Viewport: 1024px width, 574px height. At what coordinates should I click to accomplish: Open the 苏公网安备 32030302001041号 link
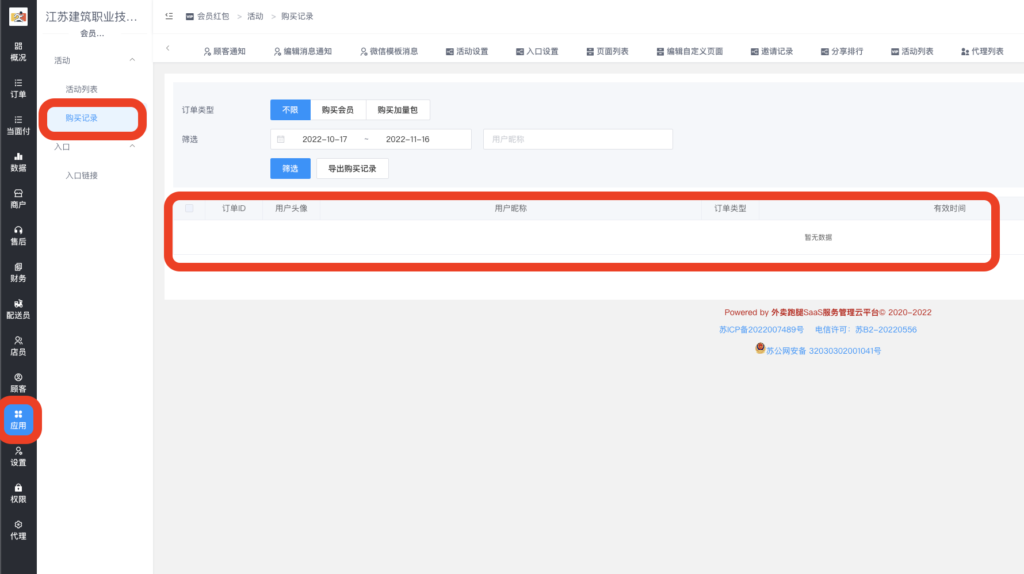pos(824,351)
